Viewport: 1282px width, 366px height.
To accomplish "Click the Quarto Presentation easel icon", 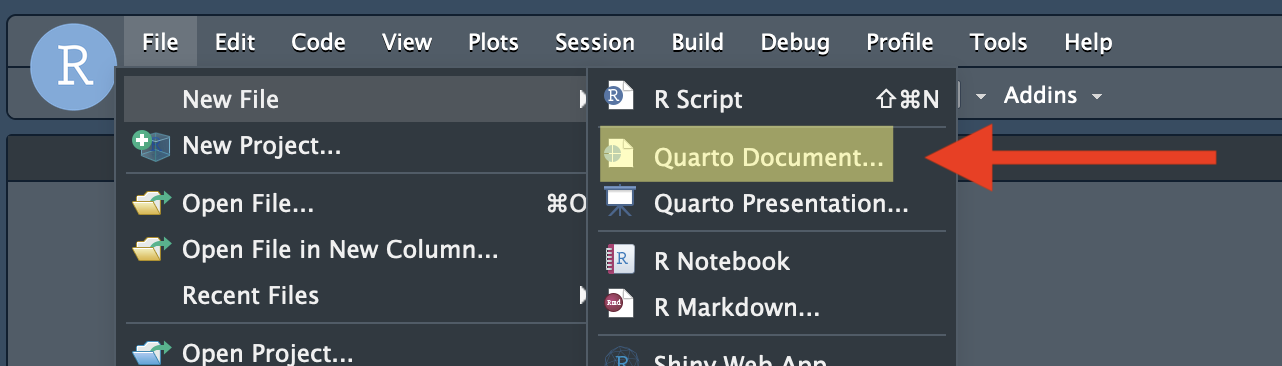I will [x=619, y=202].
